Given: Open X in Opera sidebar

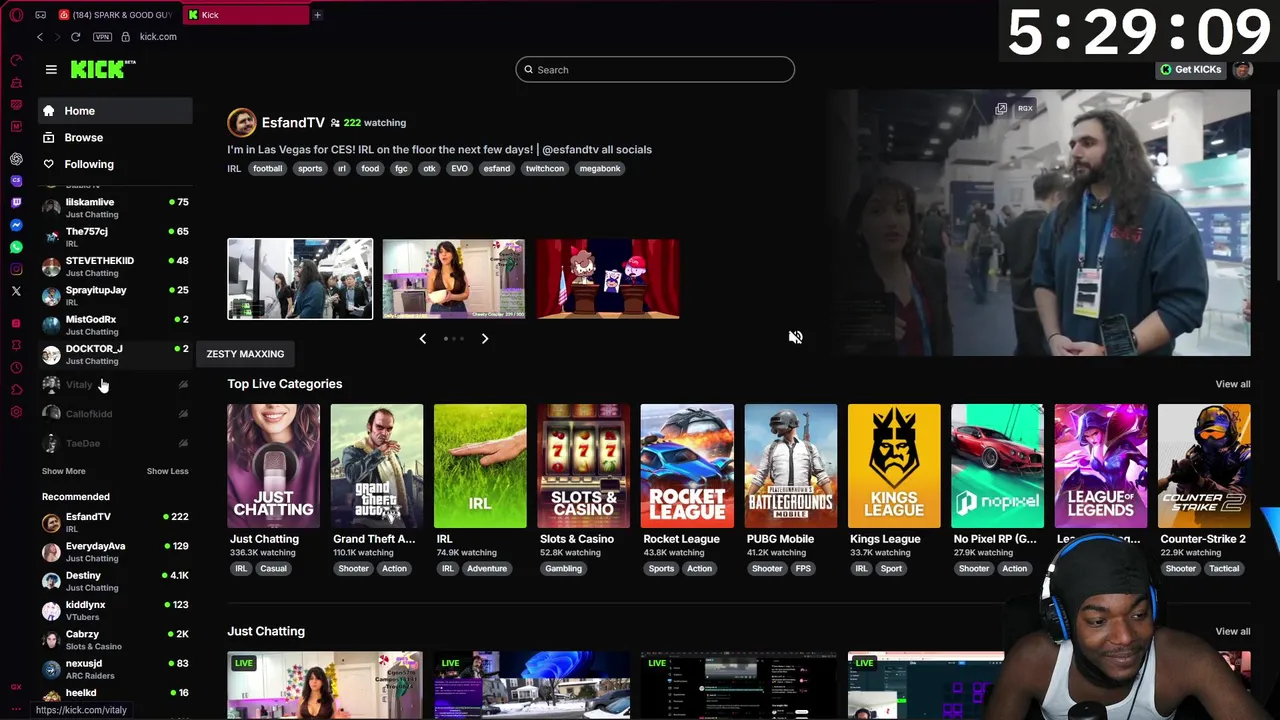Looking at the screenshot, I should coord(16,291).
